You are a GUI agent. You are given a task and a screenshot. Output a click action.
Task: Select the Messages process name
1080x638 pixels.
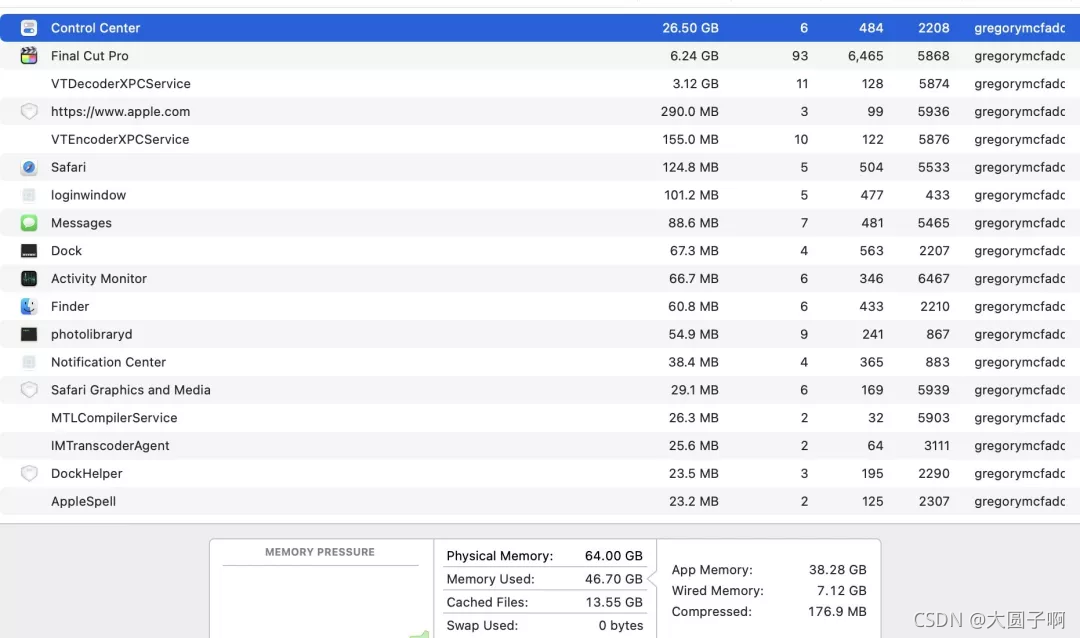tap(81, 223)
